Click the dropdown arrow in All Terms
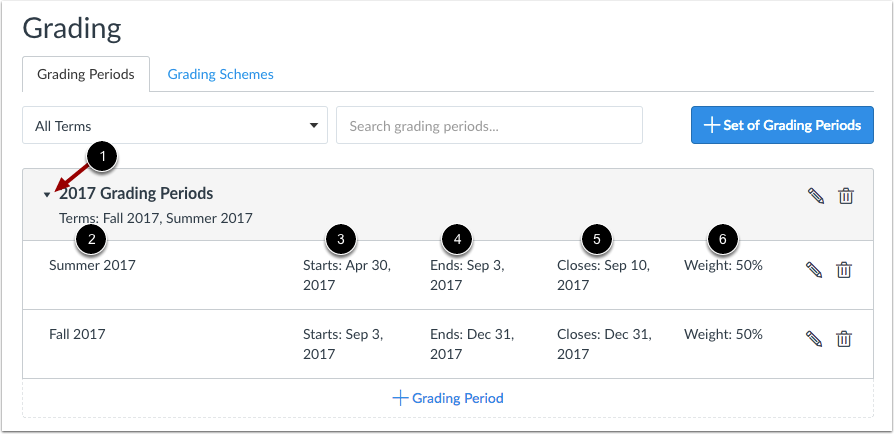Image resolution: width=894 pixels, height=434 pixels. (x=314, y=125)
